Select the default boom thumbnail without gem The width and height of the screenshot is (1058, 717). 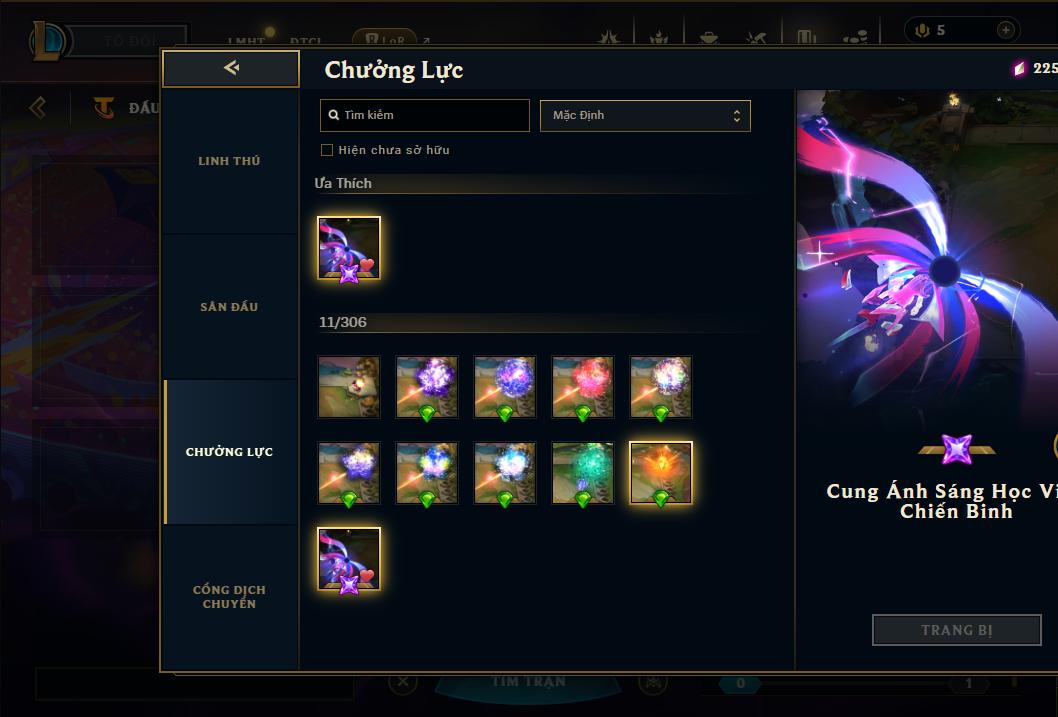click(349, 387)
